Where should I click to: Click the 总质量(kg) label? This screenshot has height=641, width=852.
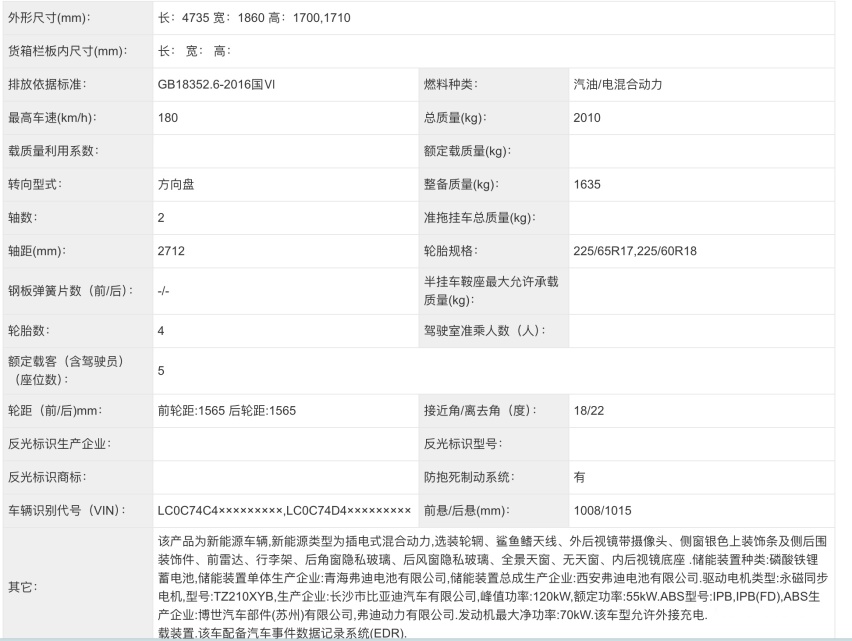point(455,118)
